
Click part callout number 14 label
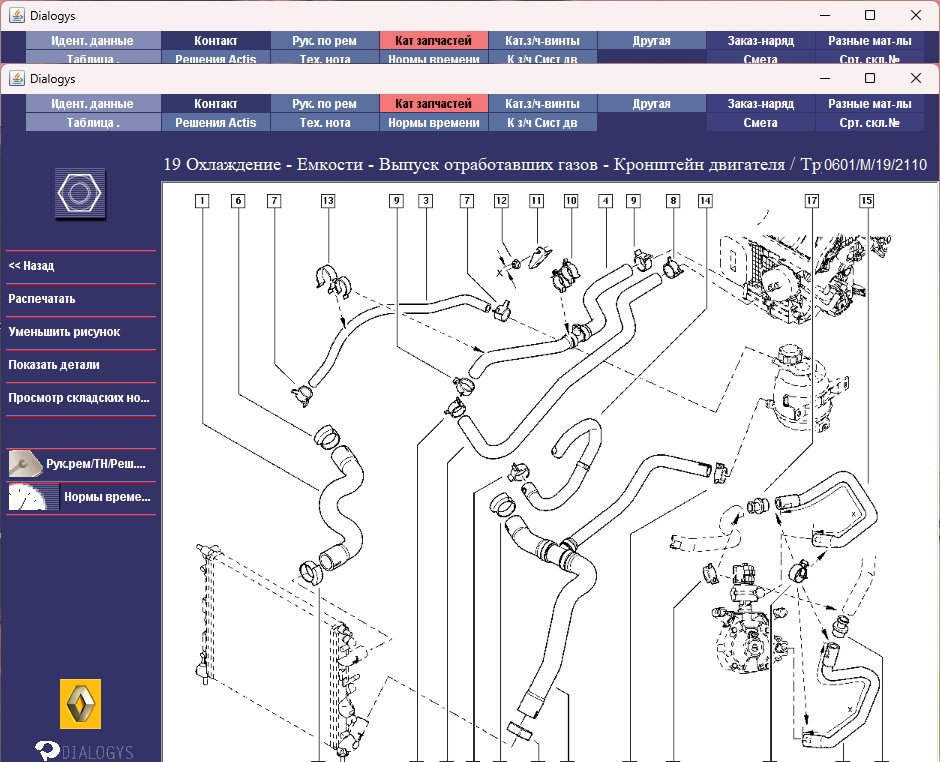(x=706, y=201)
